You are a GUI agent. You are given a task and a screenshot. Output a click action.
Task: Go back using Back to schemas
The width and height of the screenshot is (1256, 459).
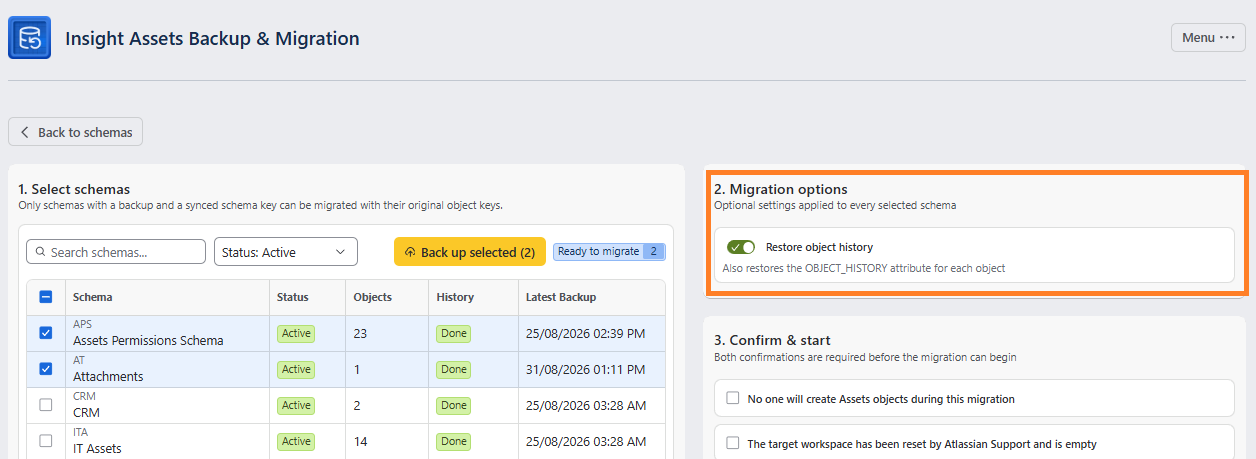coord(76,132)
